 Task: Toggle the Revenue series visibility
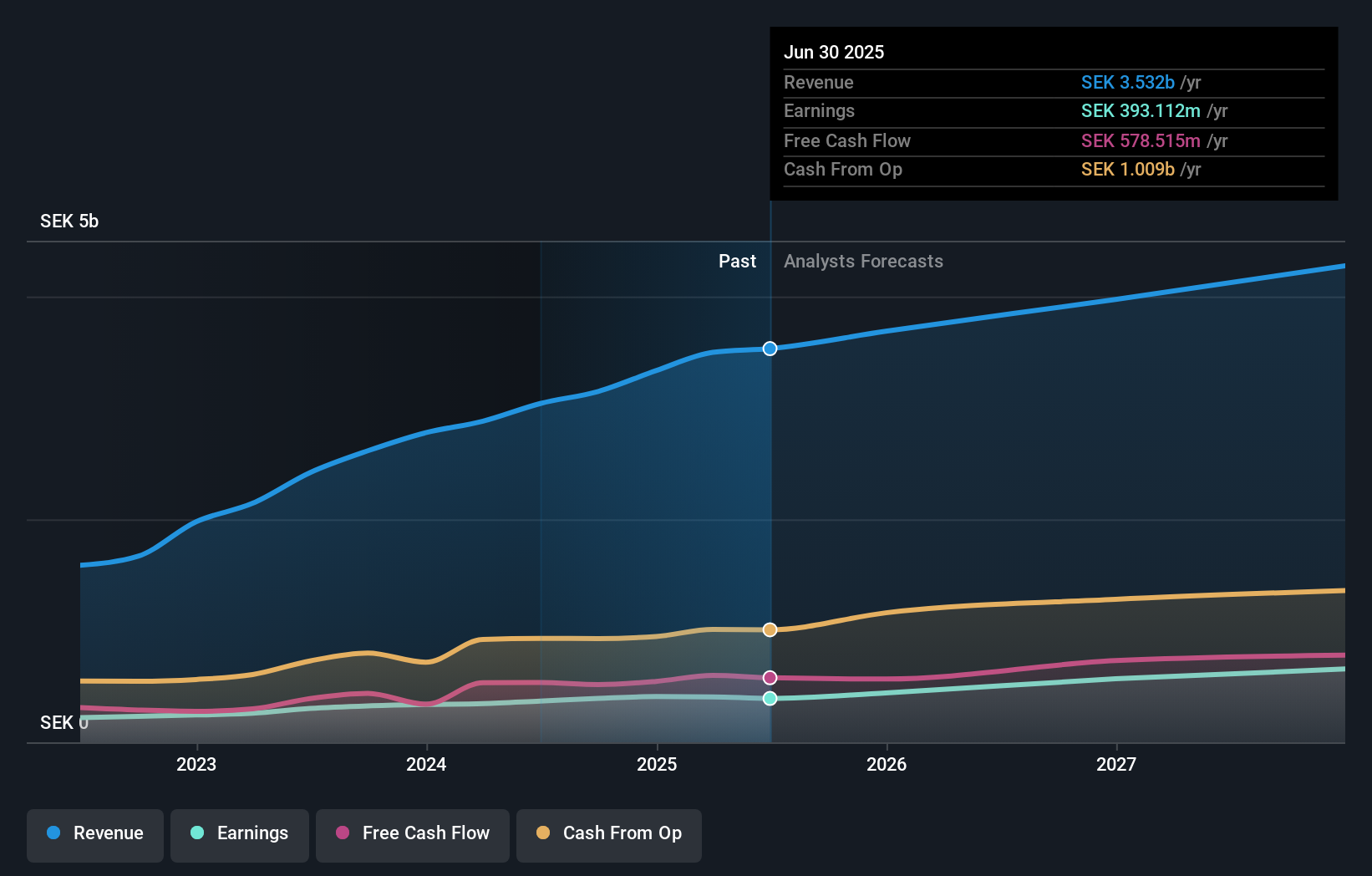click(x=94, y=833)
